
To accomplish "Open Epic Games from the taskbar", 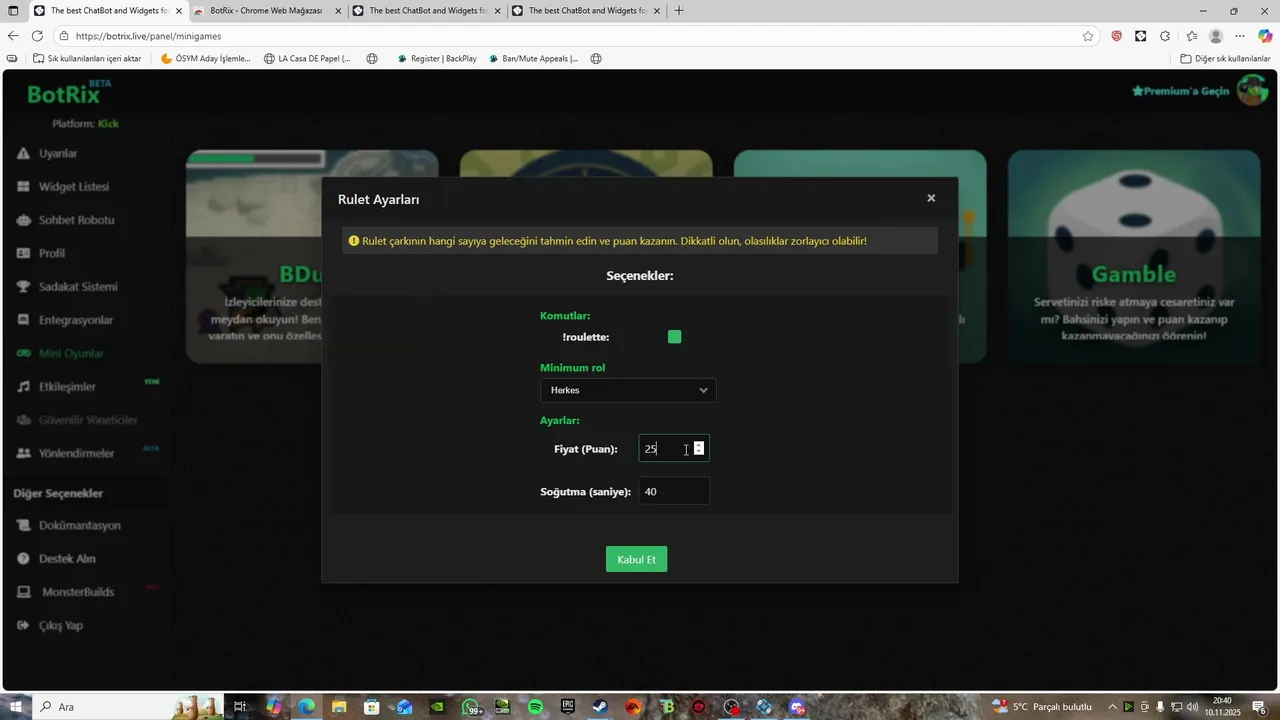I will point(568,707).
